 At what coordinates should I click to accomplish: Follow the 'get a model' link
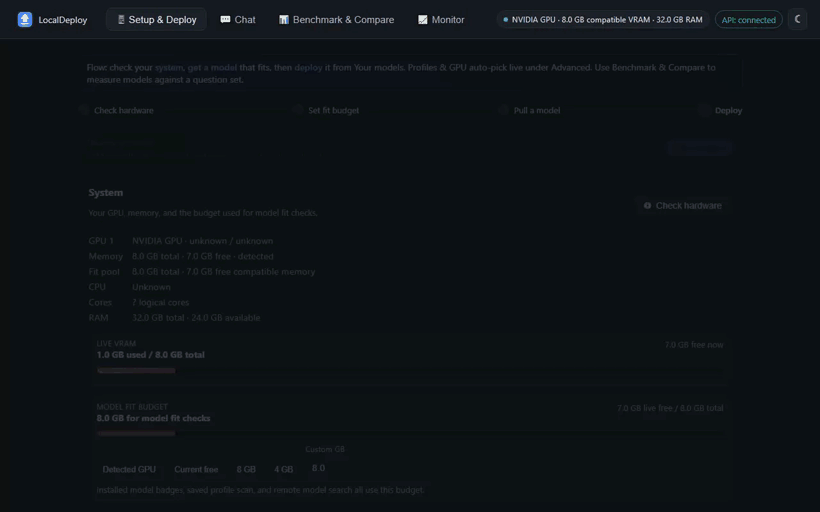(x=212, y=67)
